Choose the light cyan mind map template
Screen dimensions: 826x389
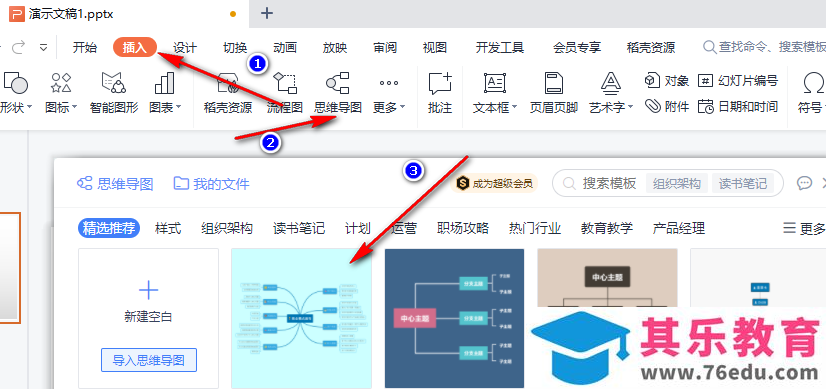click(x=301, y=318)
